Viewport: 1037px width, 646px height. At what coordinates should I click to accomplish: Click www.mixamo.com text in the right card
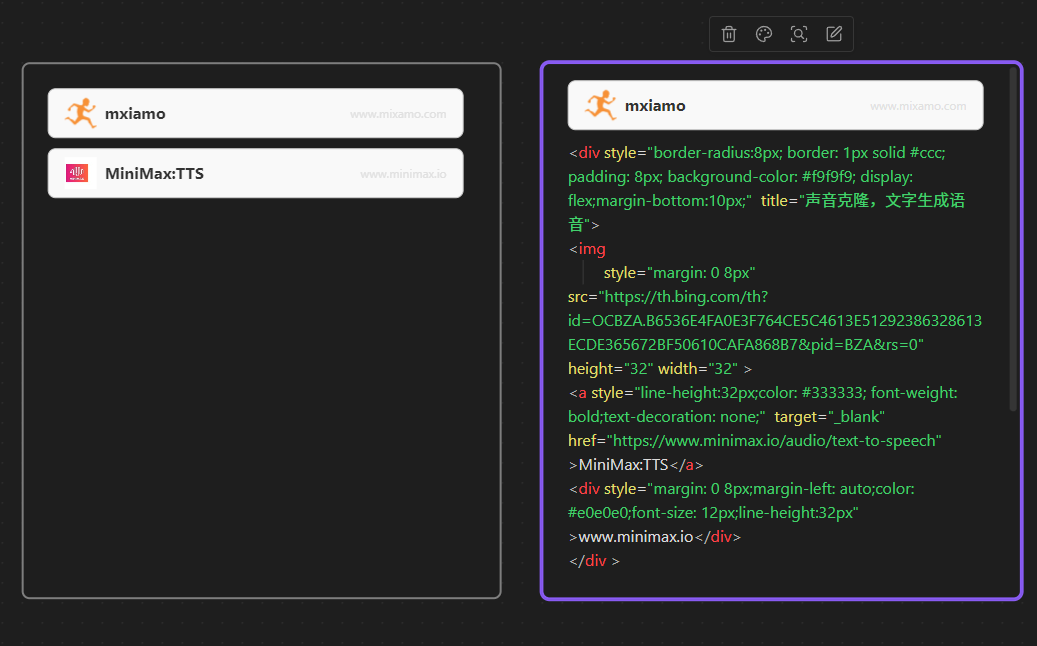click(x=918, y=106)
